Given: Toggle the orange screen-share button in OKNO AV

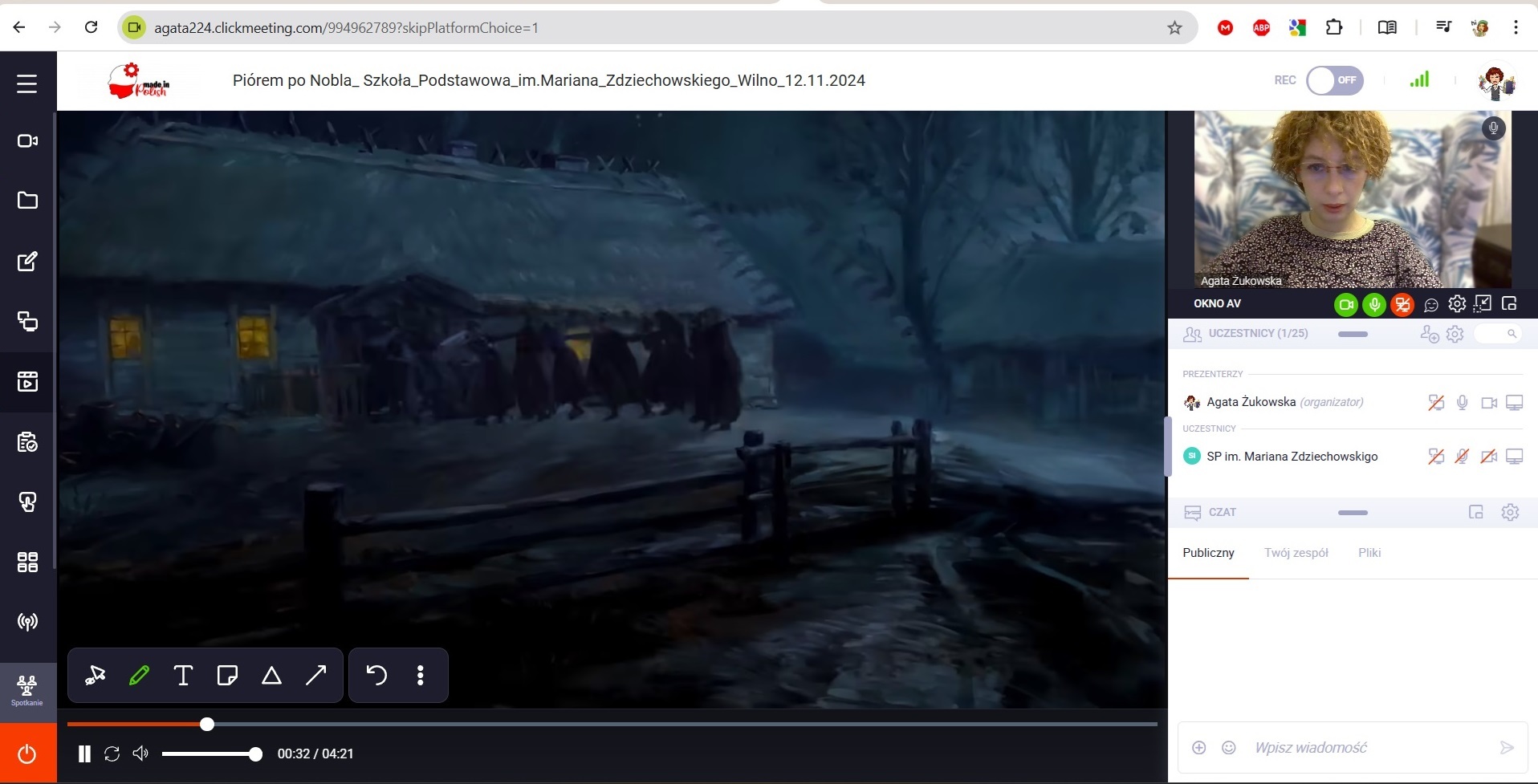Looking at the screenshot, I should point(1402,305).
